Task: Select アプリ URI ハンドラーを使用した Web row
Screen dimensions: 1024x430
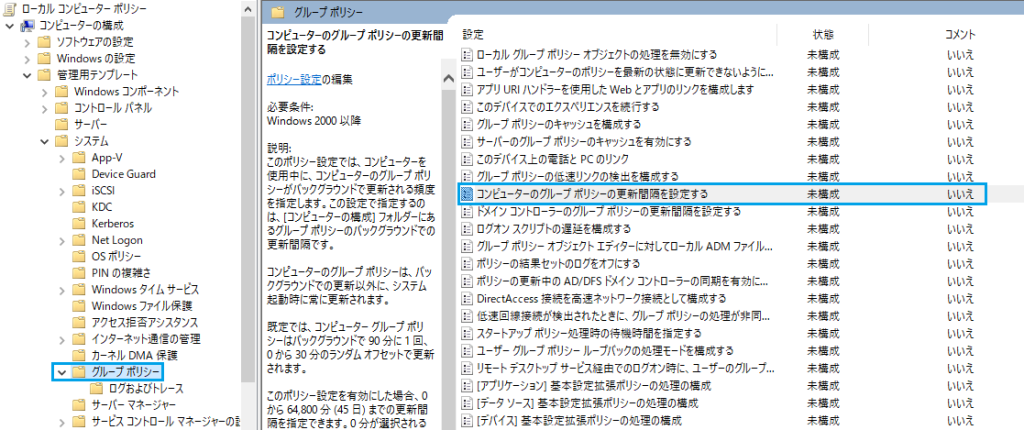Action: 721,89
